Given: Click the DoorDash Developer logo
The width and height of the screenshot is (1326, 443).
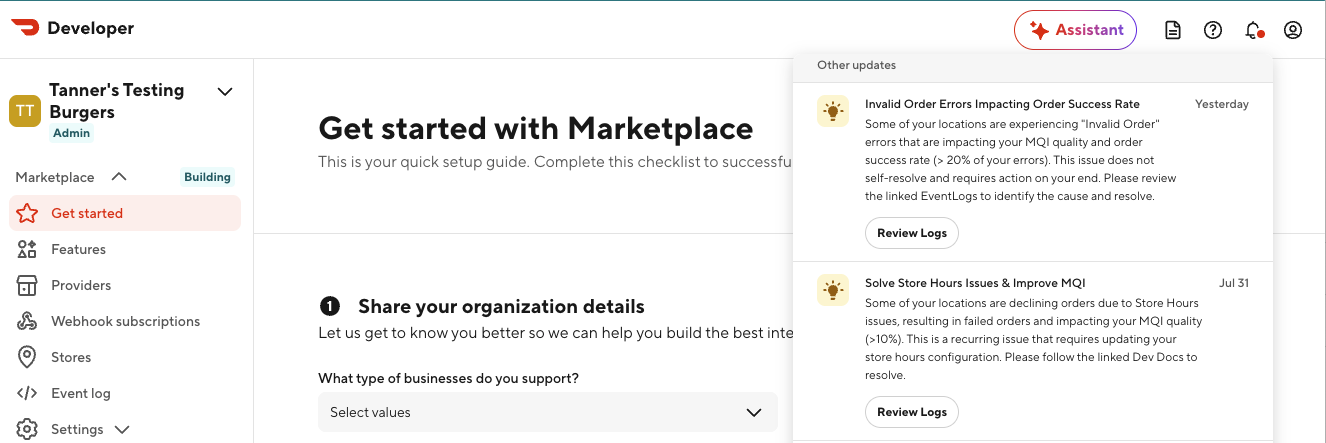Looking at the screenshot, I should [x=72, y=28].
